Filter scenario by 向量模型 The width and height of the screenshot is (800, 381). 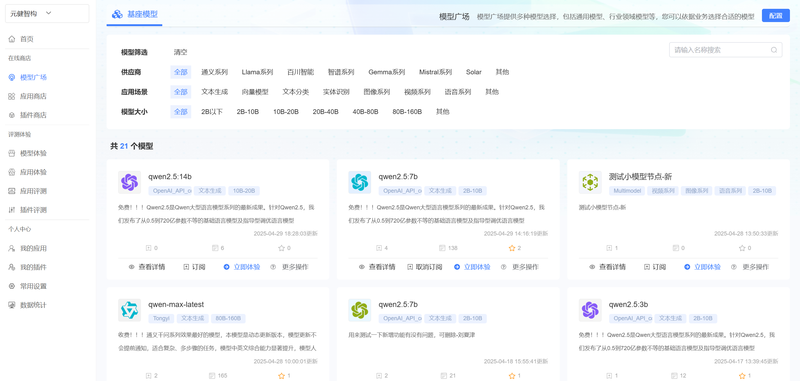(x=255, y=92)
